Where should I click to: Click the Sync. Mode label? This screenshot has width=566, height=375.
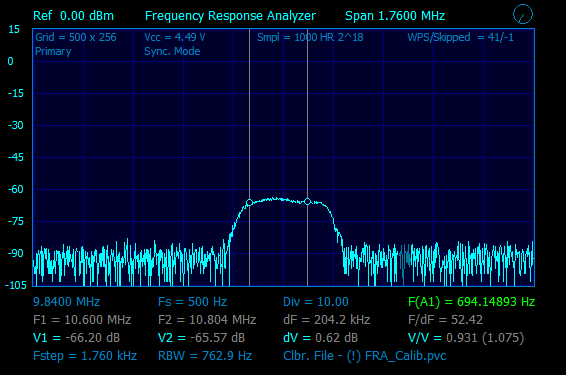tap(172, 51)
